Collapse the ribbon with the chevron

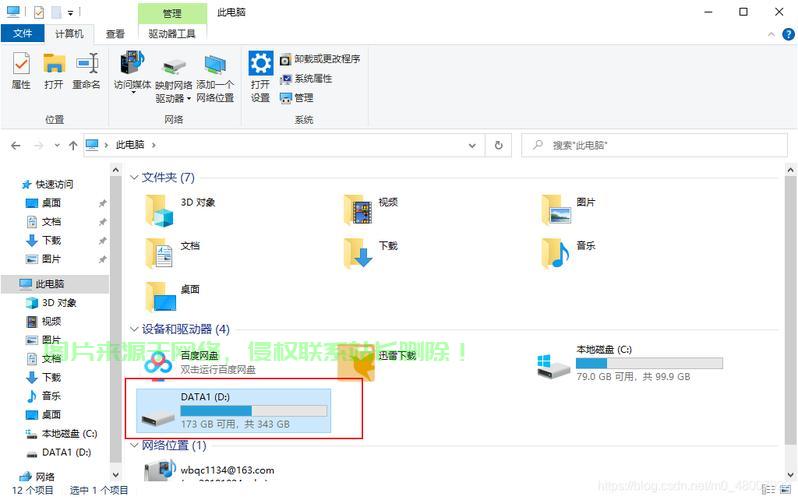tap(771, 35)
